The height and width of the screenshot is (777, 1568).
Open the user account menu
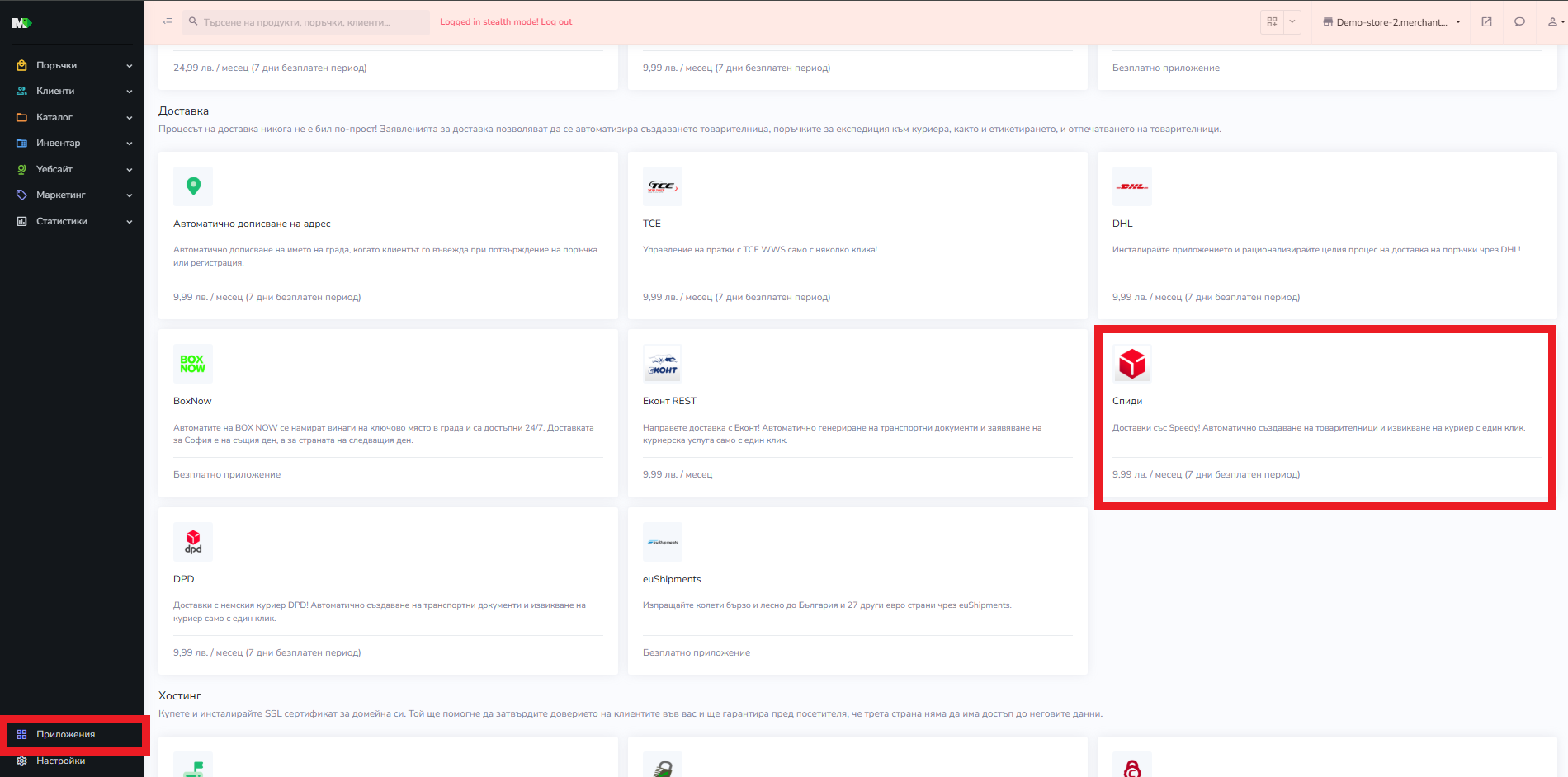coord(1551,21)
